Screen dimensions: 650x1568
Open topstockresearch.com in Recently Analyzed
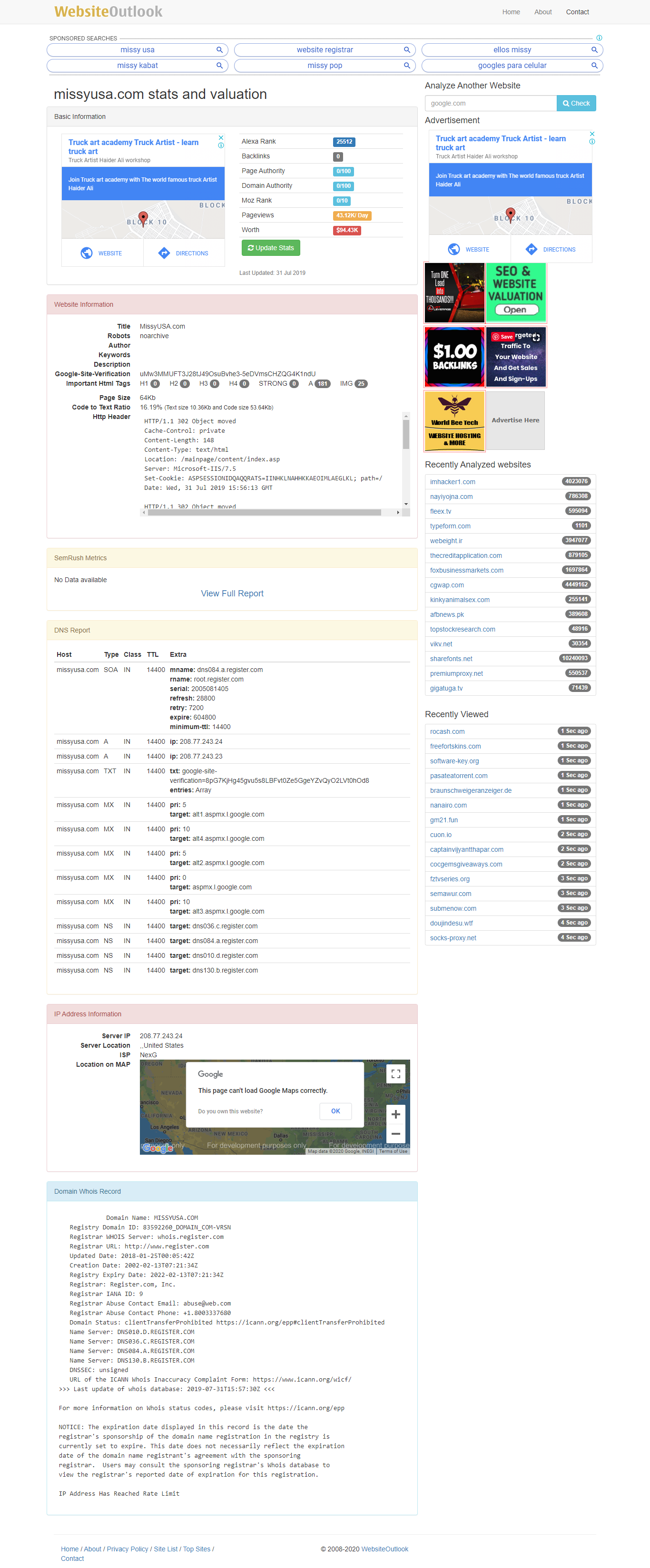pos(463,630)
